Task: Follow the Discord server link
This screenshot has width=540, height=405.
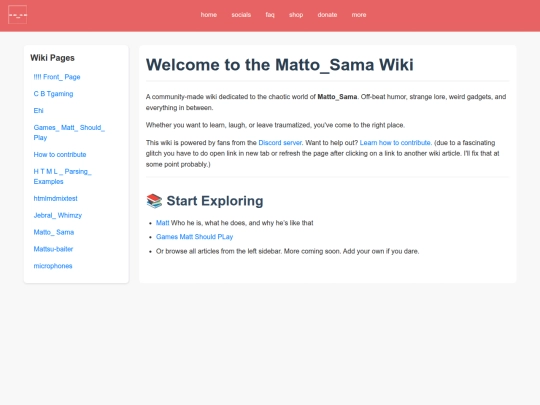Action: (280, 143)
